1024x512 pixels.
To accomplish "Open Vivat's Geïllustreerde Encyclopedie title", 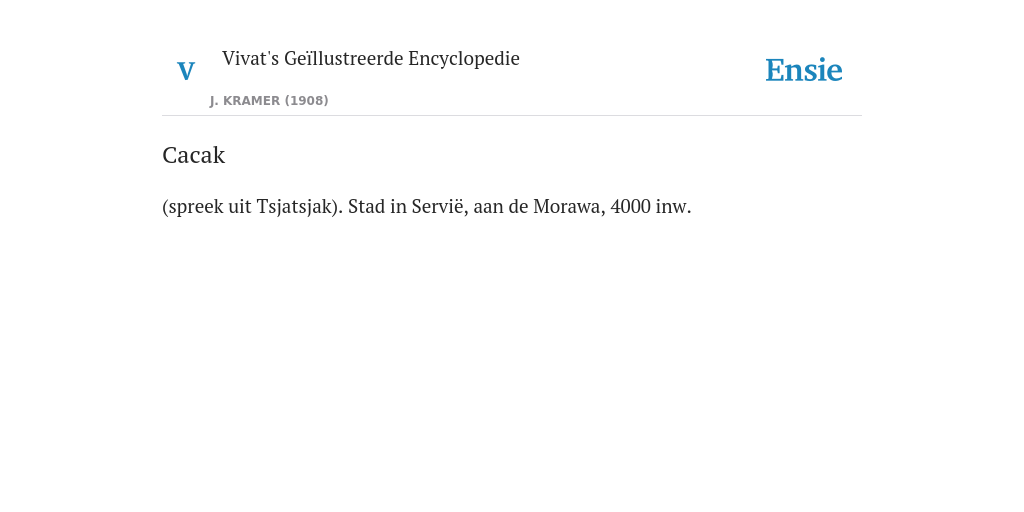I will click(370, 59).
